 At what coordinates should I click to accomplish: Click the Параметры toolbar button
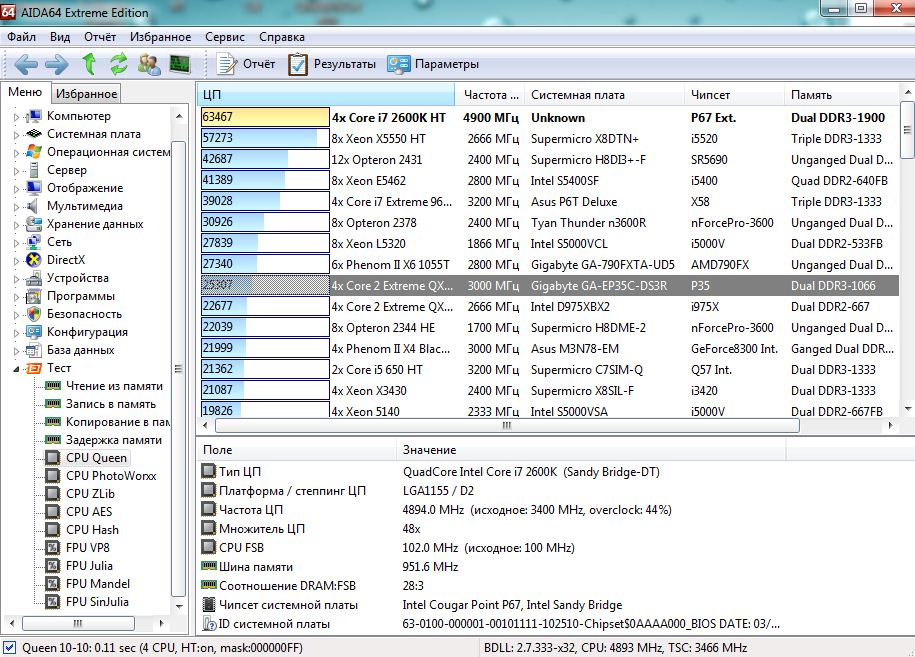[433, 65]
